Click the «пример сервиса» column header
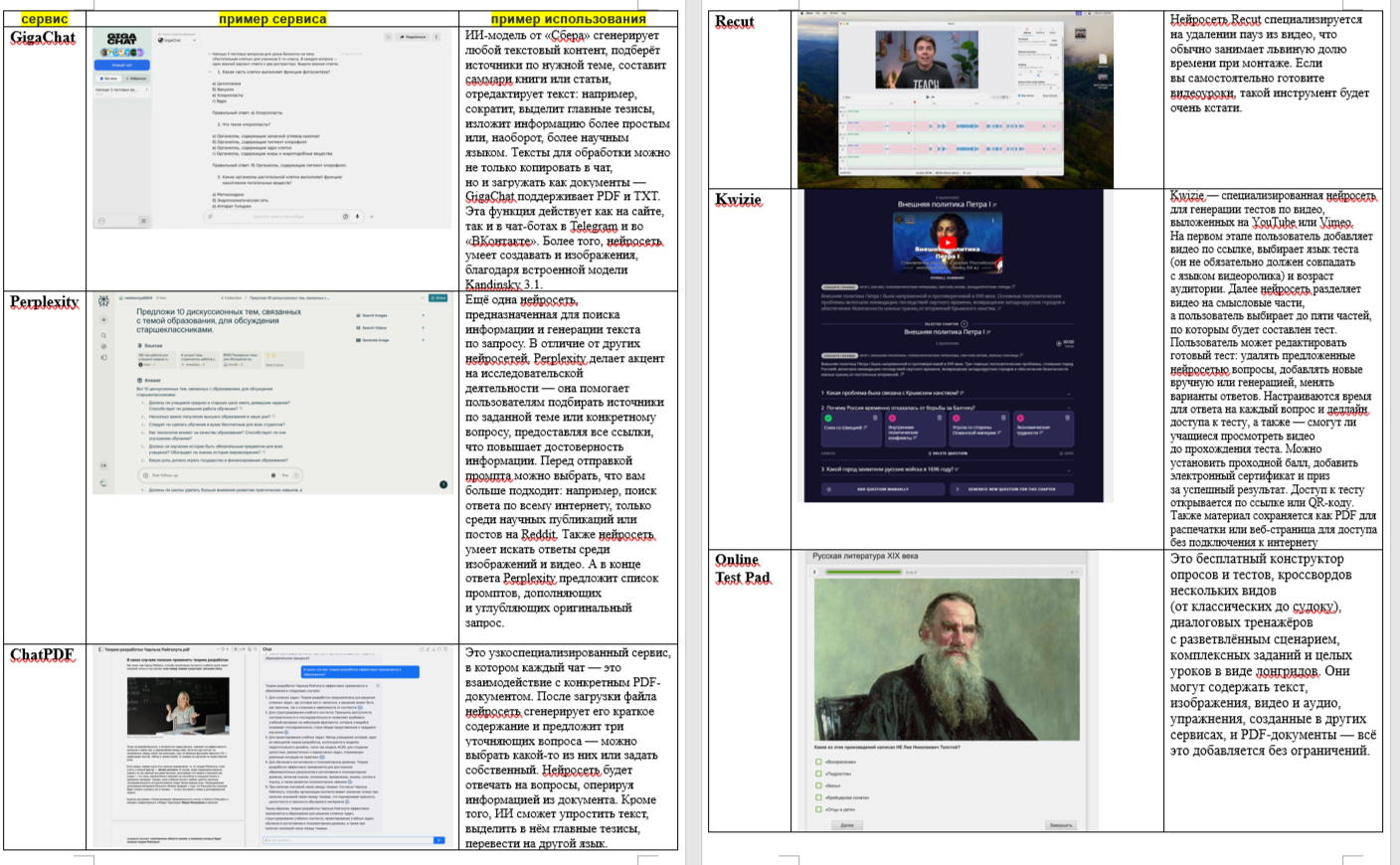1400x865 pixels. 271,19
